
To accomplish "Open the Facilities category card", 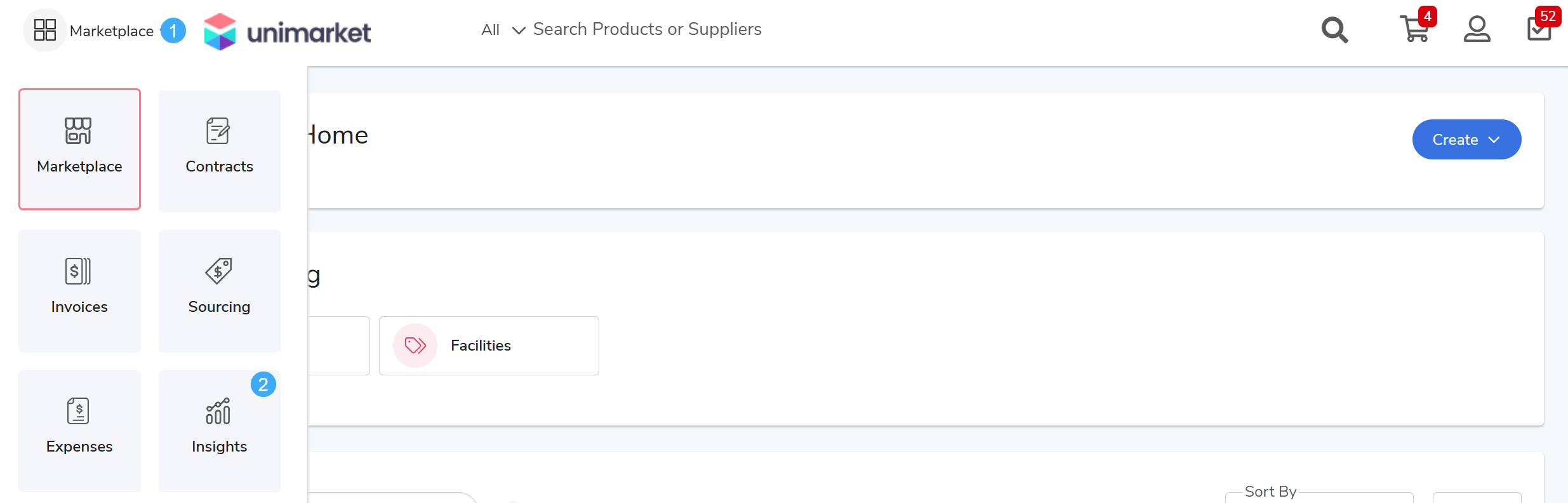I will (489, 345).
